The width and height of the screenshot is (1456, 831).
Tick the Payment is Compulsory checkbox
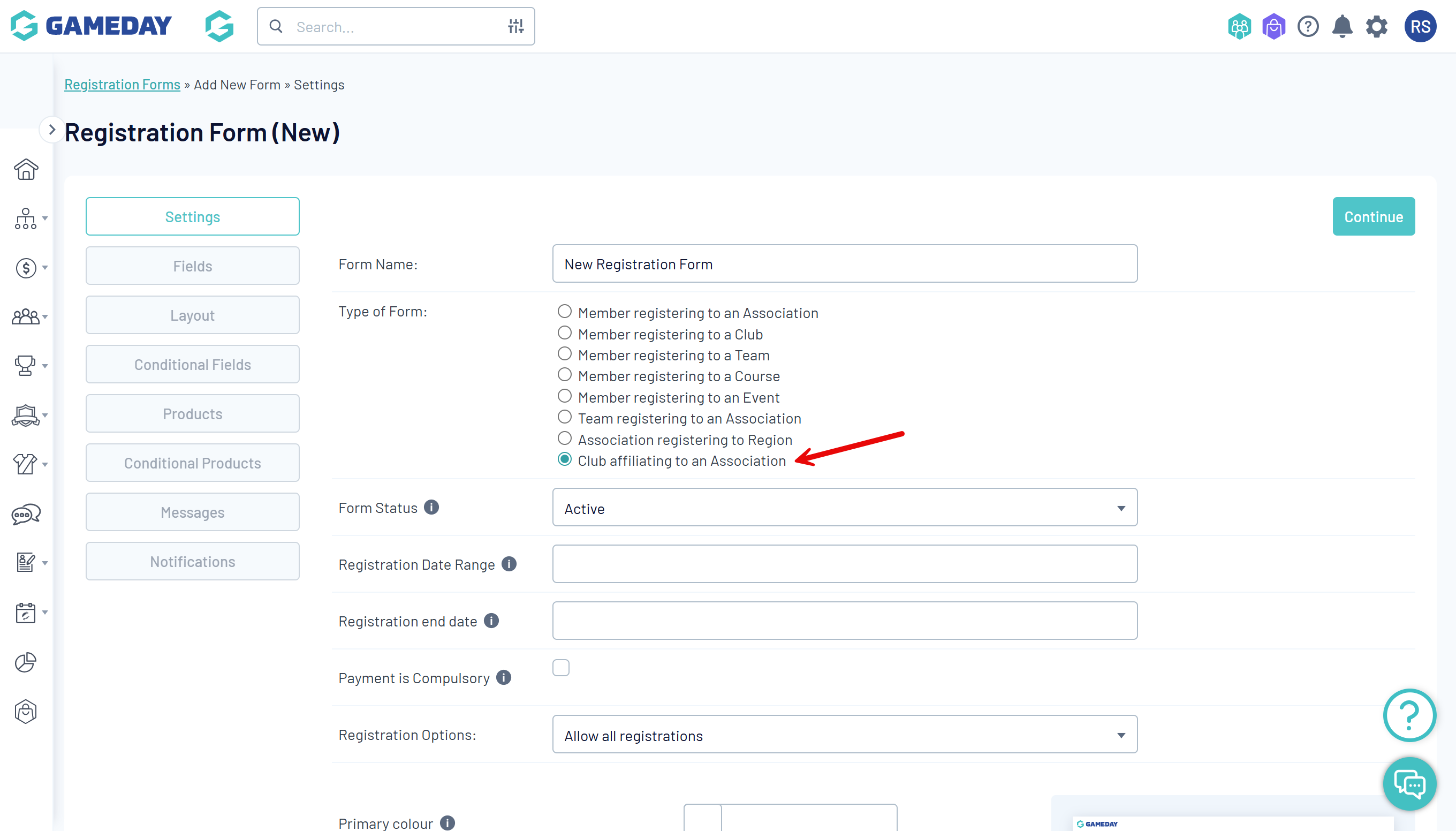(x=561, y=667)
